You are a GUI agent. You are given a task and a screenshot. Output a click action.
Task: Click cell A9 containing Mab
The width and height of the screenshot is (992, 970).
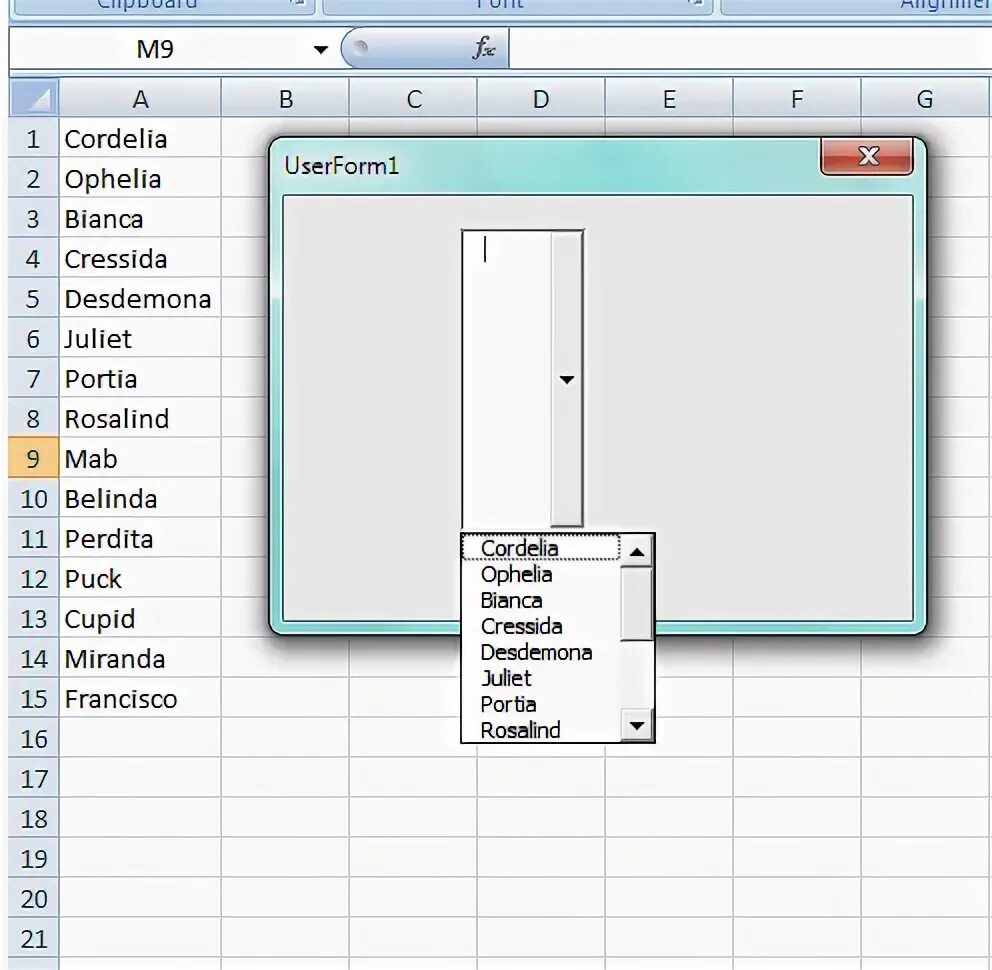pos(140,458)
